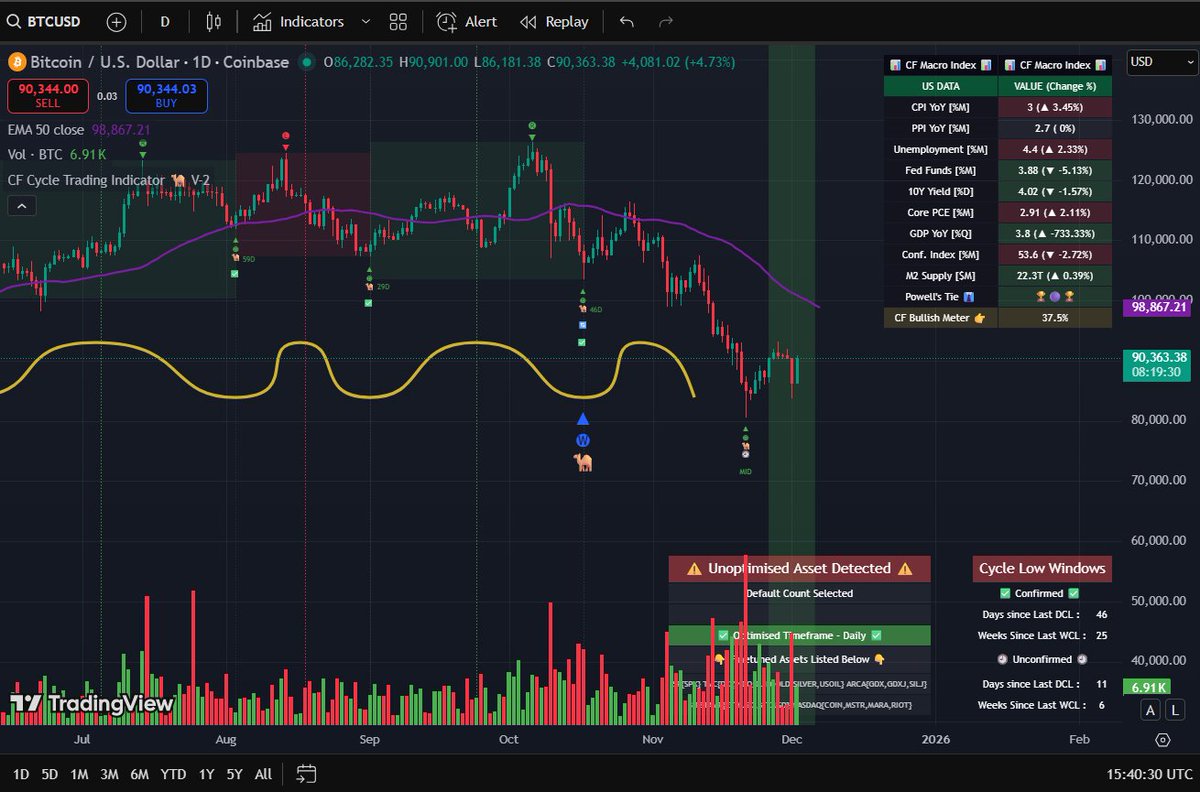Image resolution: width=1200 pixels, height=792 pixels.
Task: Select the 3M date range
Action: point(109,774)
